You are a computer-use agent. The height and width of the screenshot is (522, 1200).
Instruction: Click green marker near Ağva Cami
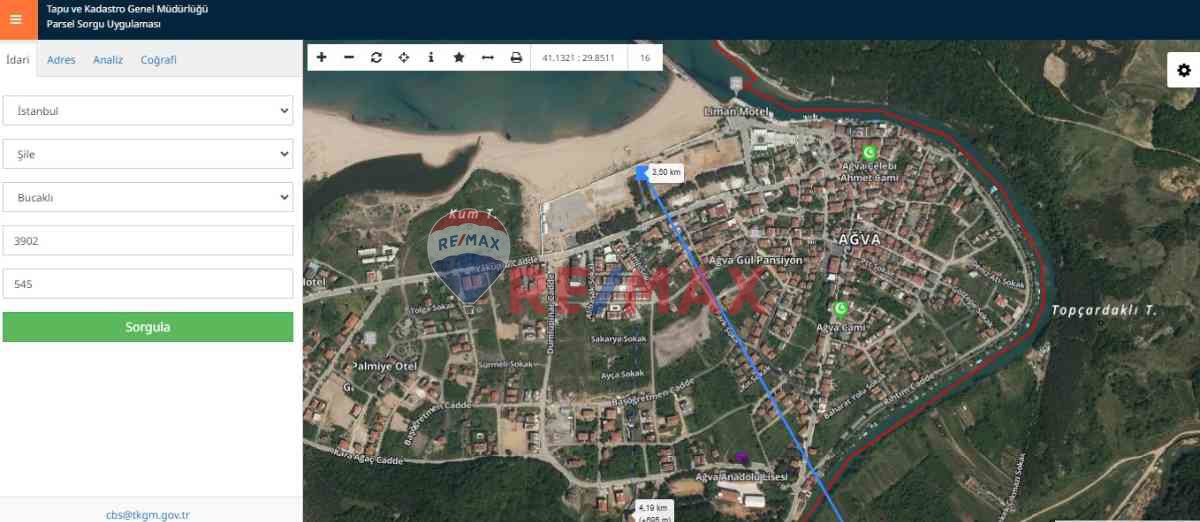tap(840, 309)
